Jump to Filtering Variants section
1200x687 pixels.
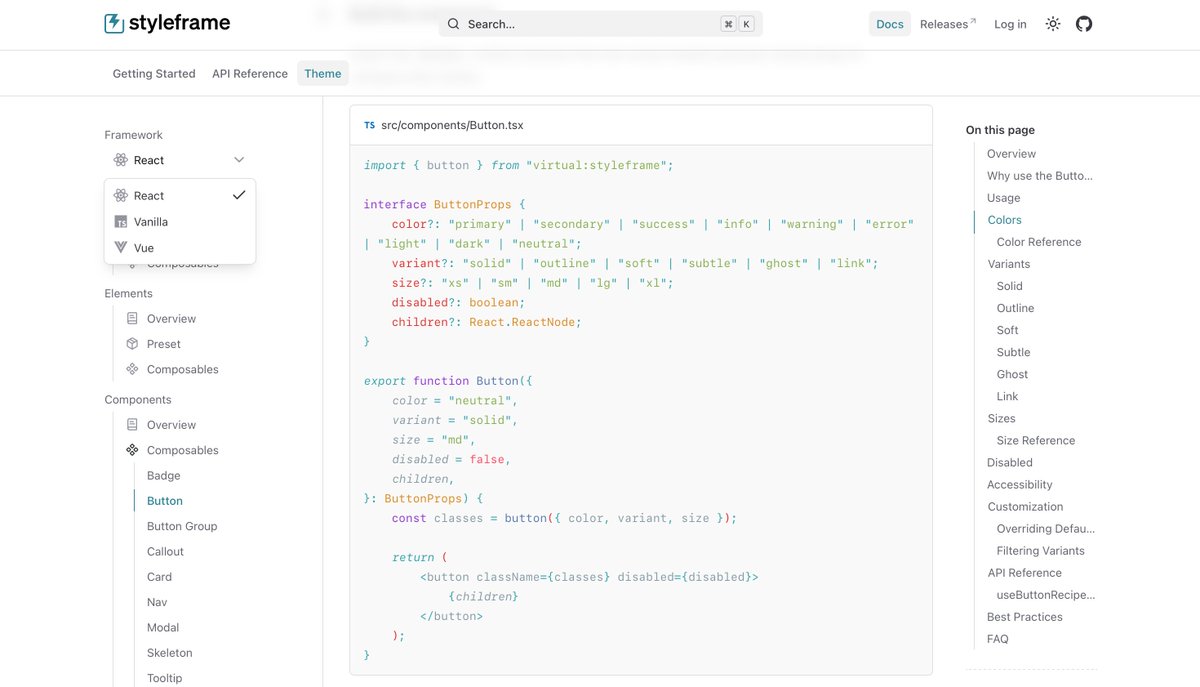1041,551
